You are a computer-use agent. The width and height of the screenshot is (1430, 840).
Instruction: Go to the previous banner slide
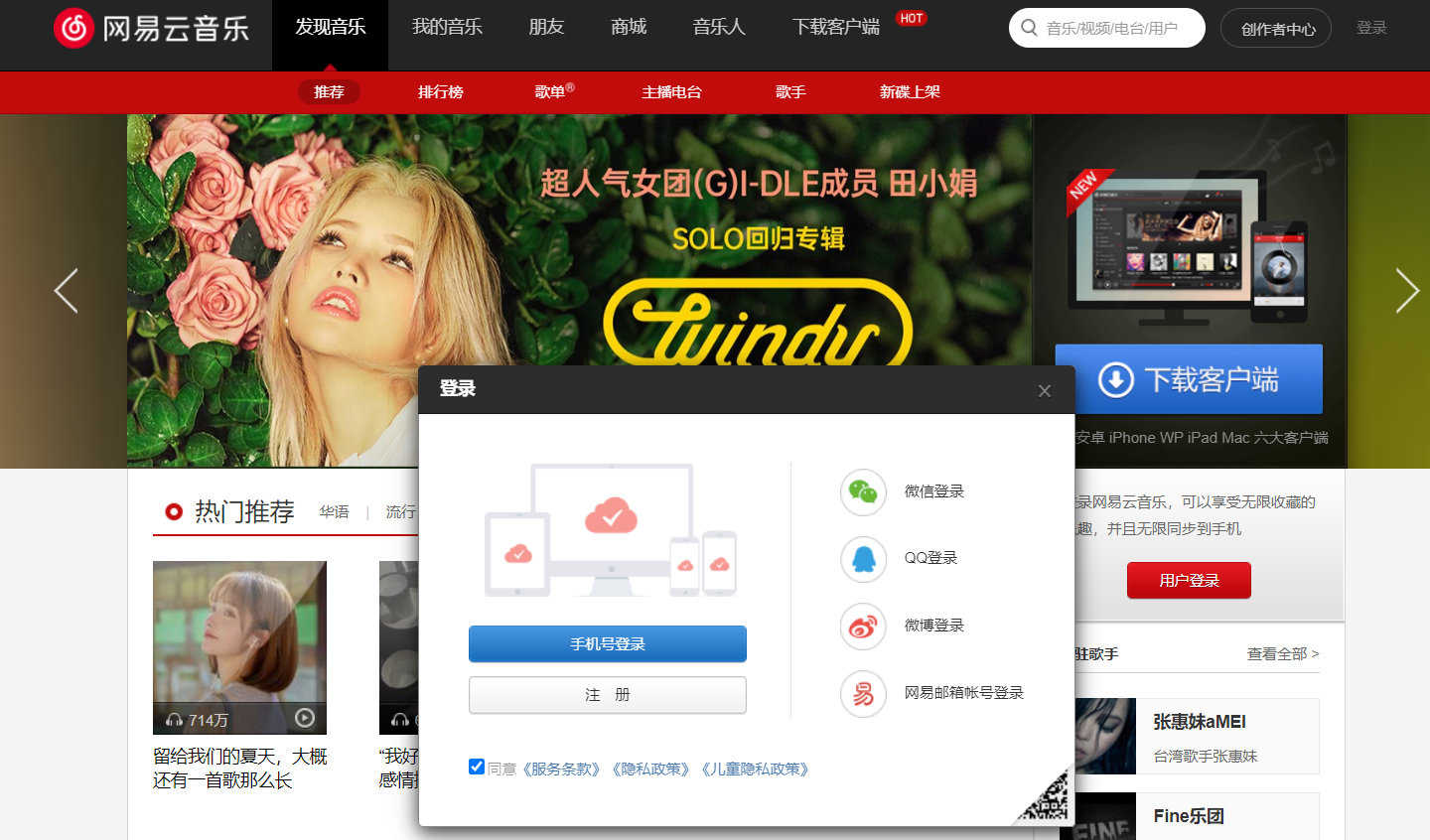pyautogui.click(x=67, y=291)
